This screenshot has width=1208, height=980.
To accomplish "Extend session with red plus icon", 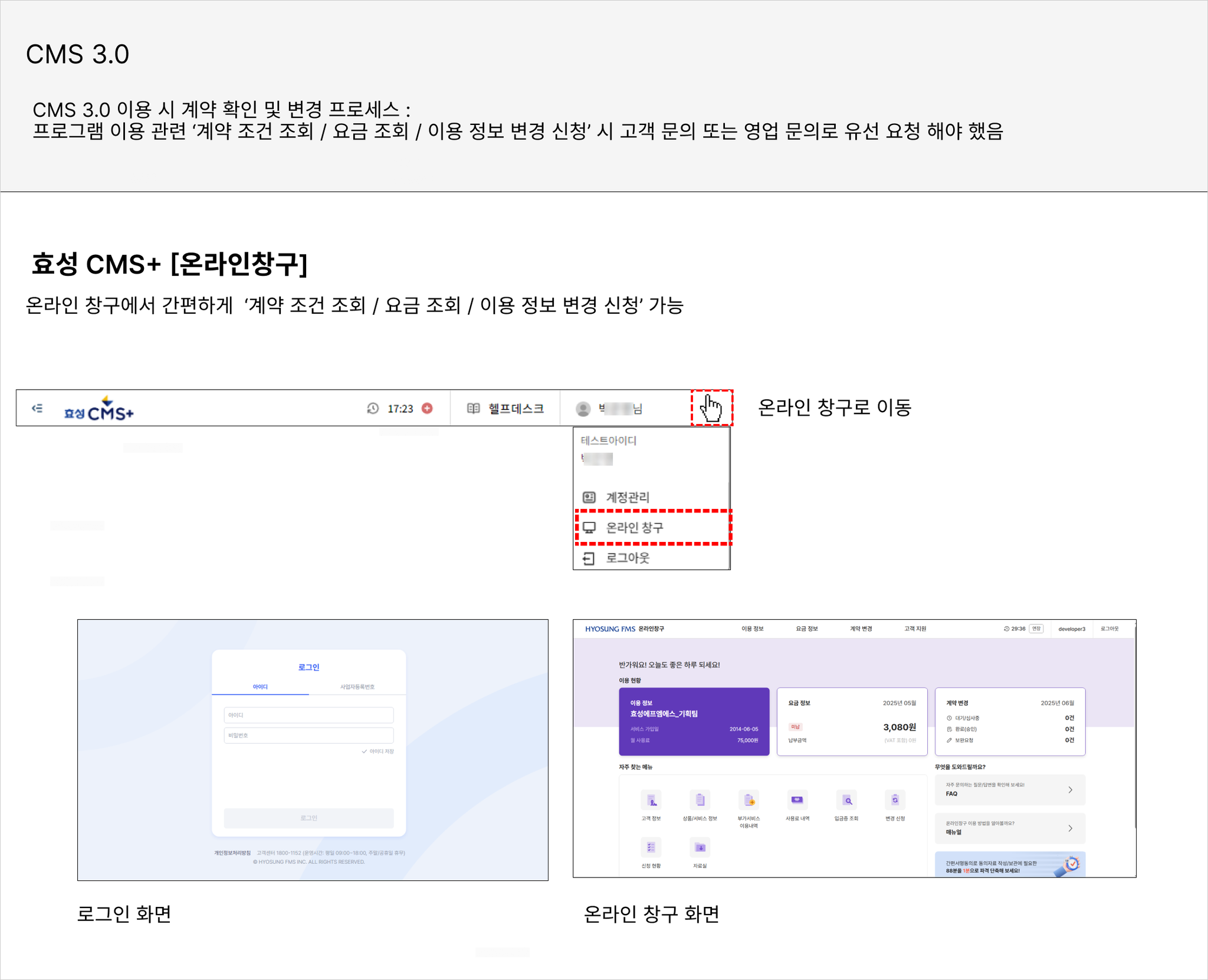I will click(428, 408).
